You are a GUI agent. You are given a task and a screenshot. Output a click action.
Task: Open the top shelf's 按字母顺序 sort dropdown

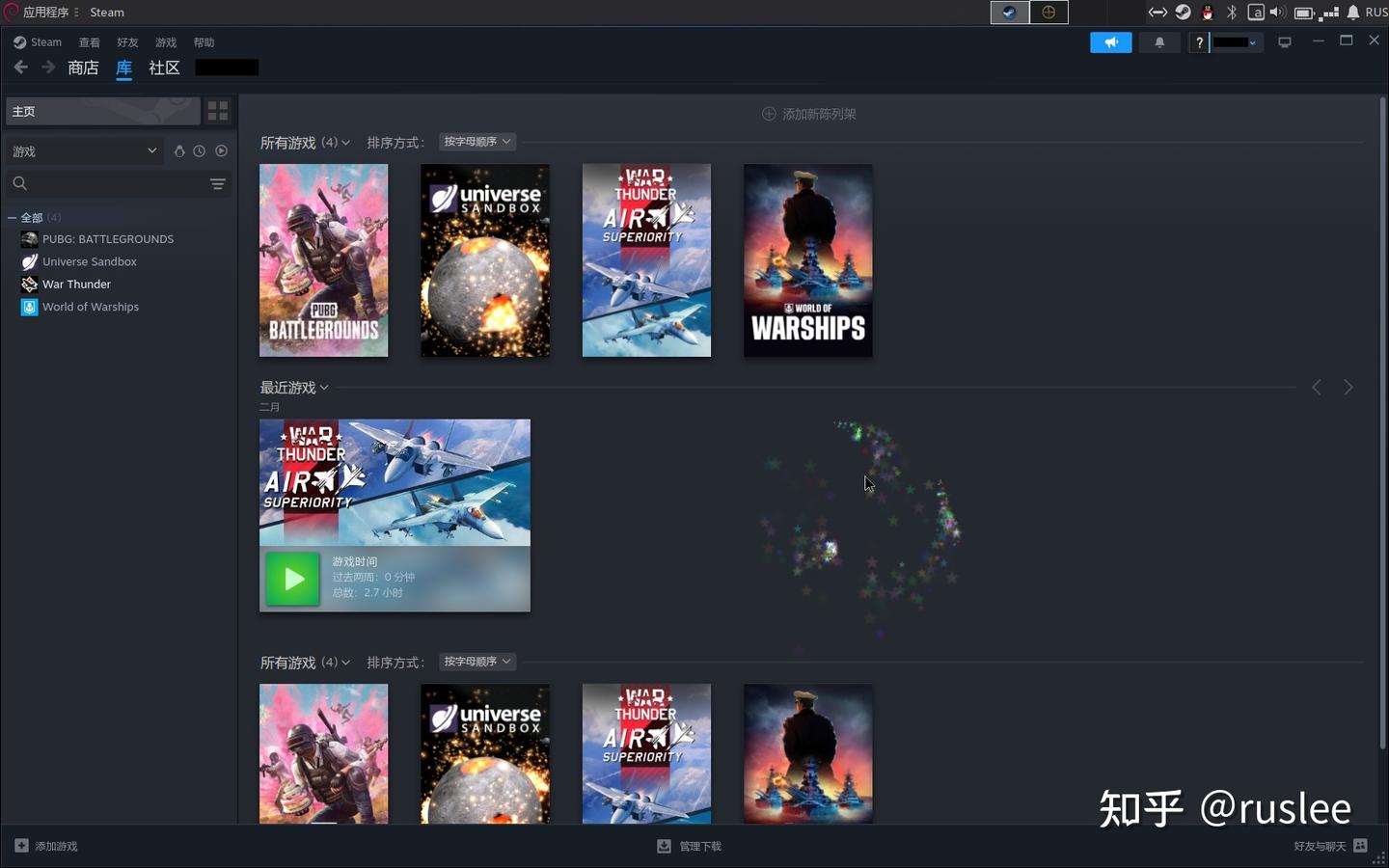pyautogui.click(x=477, y=142)
